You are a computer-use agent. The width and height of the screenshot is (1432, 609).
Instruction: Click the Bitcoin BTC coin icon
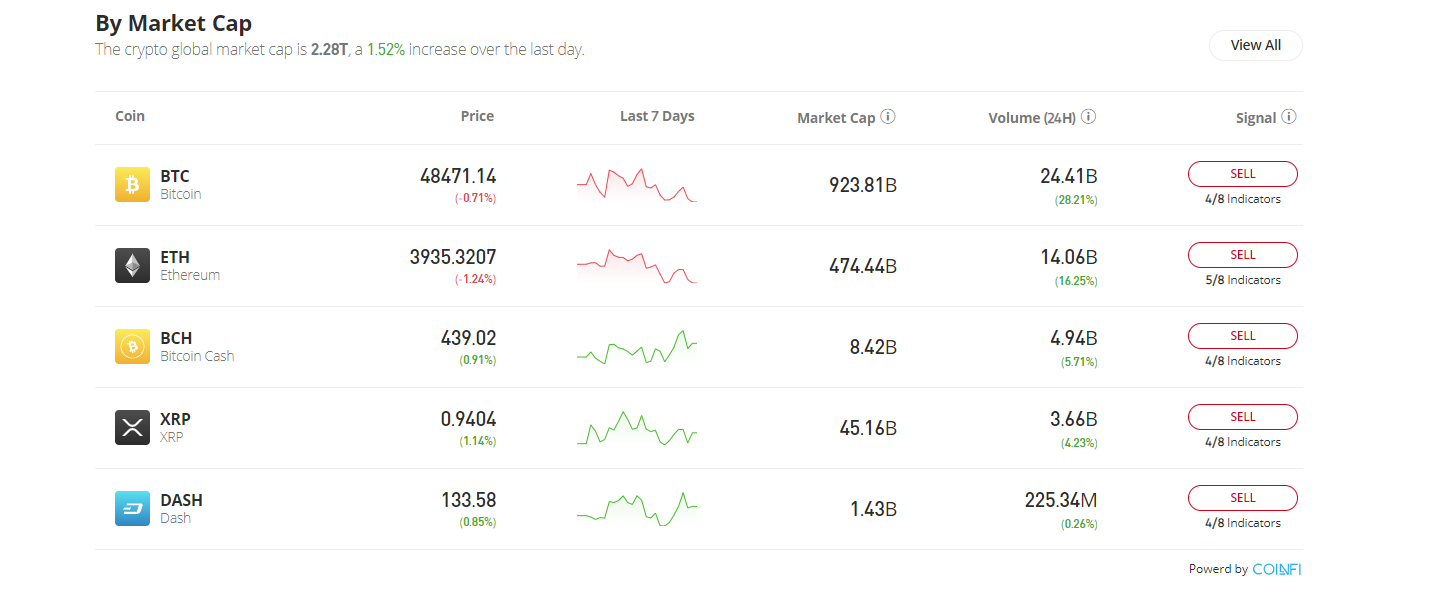132,185
